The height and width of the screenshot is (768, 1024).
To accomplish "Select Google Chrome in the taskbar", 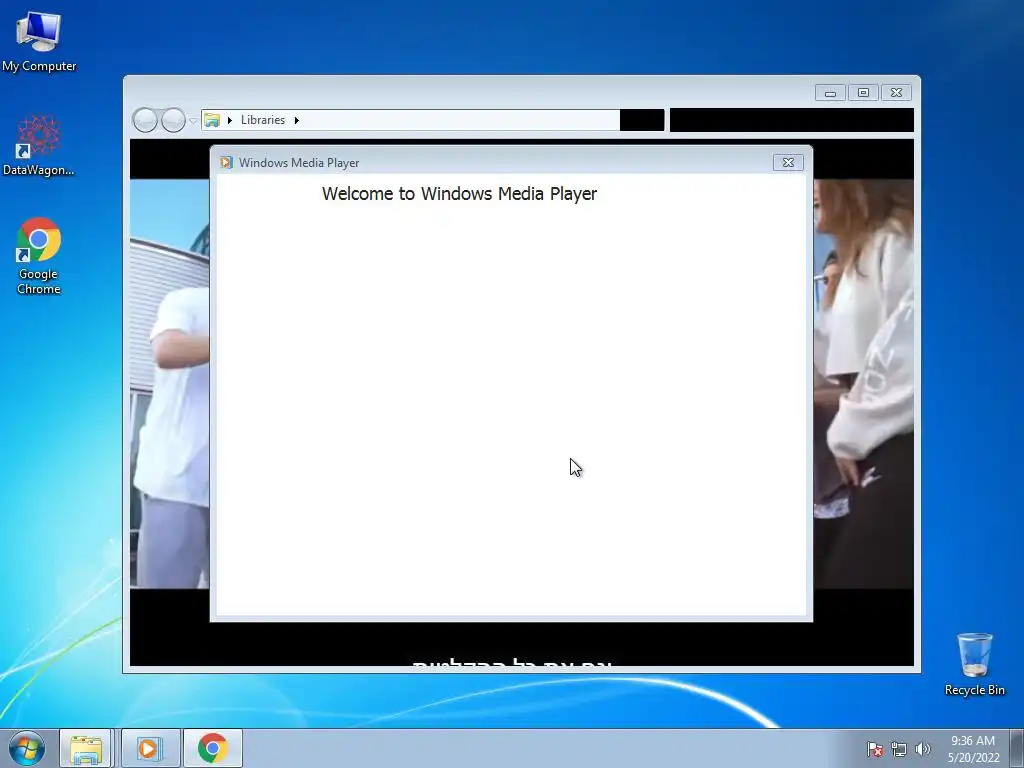I will (212, 748).
